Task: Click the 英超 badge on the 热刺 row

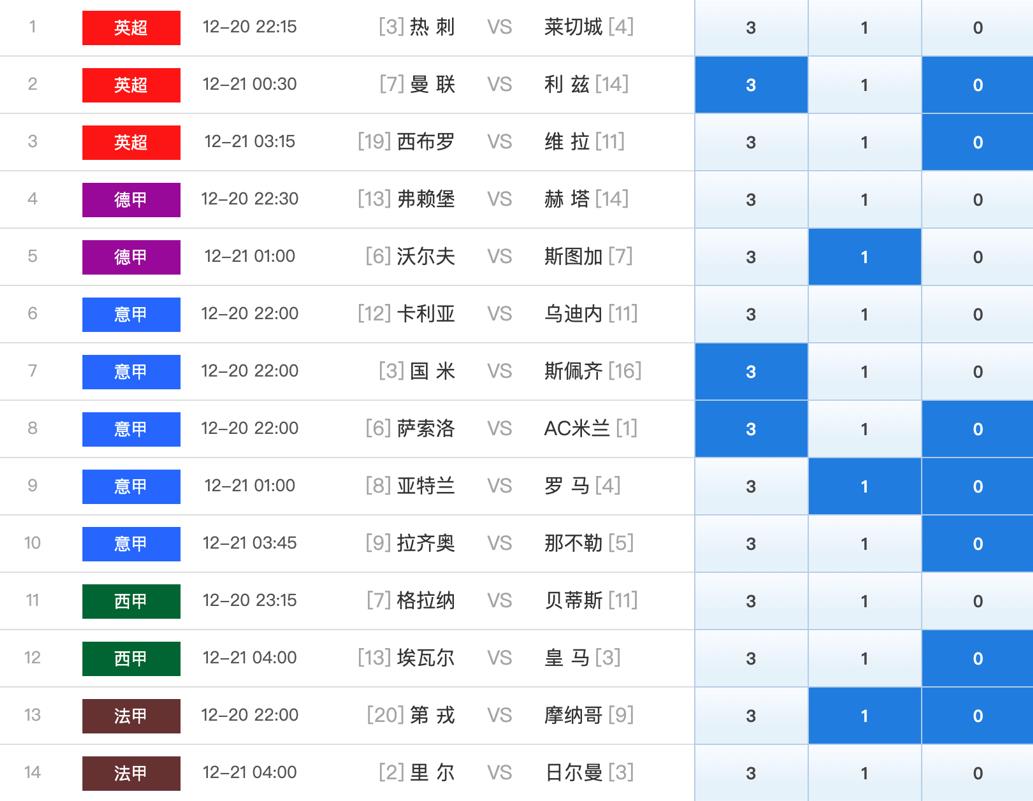Action: tap(131, 28)
